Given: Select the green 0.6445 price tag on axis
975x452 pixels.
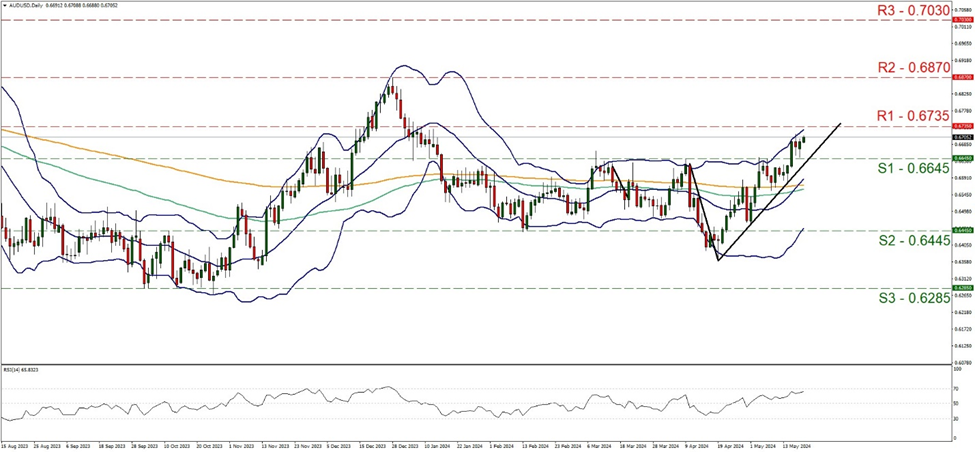Looking at the screenshot, I should (961, 230).
